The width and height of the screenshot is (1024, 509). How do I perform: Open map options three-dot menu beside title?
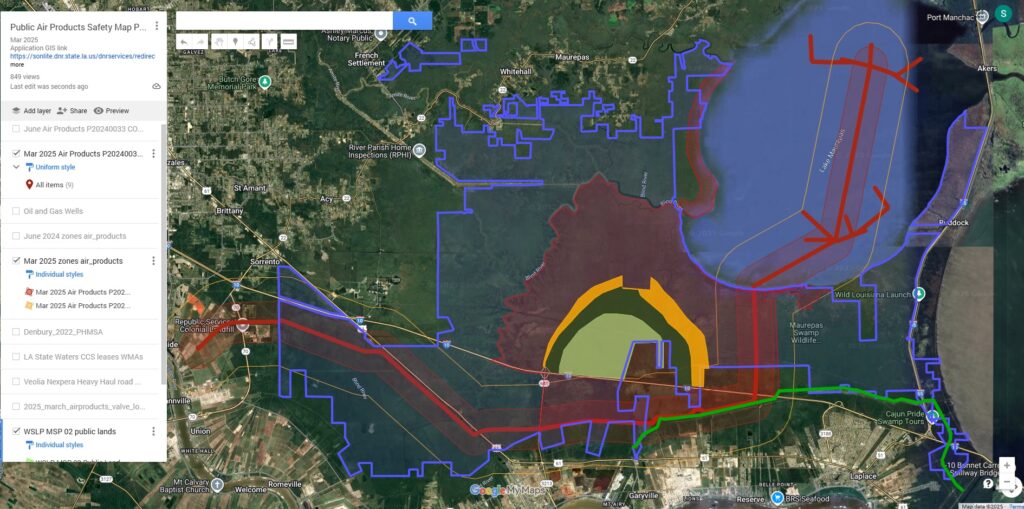[157, 27]
